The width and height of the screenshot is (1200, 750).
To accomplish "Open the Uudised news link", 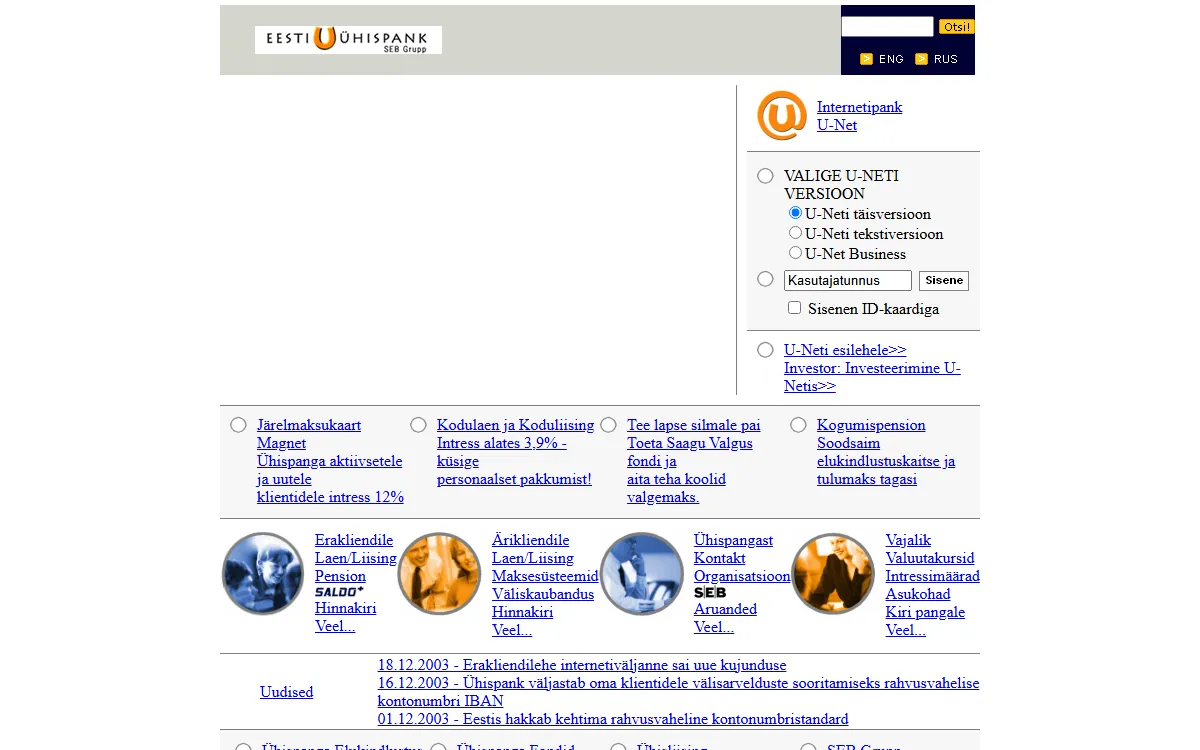I will click(x=286, y=692).
